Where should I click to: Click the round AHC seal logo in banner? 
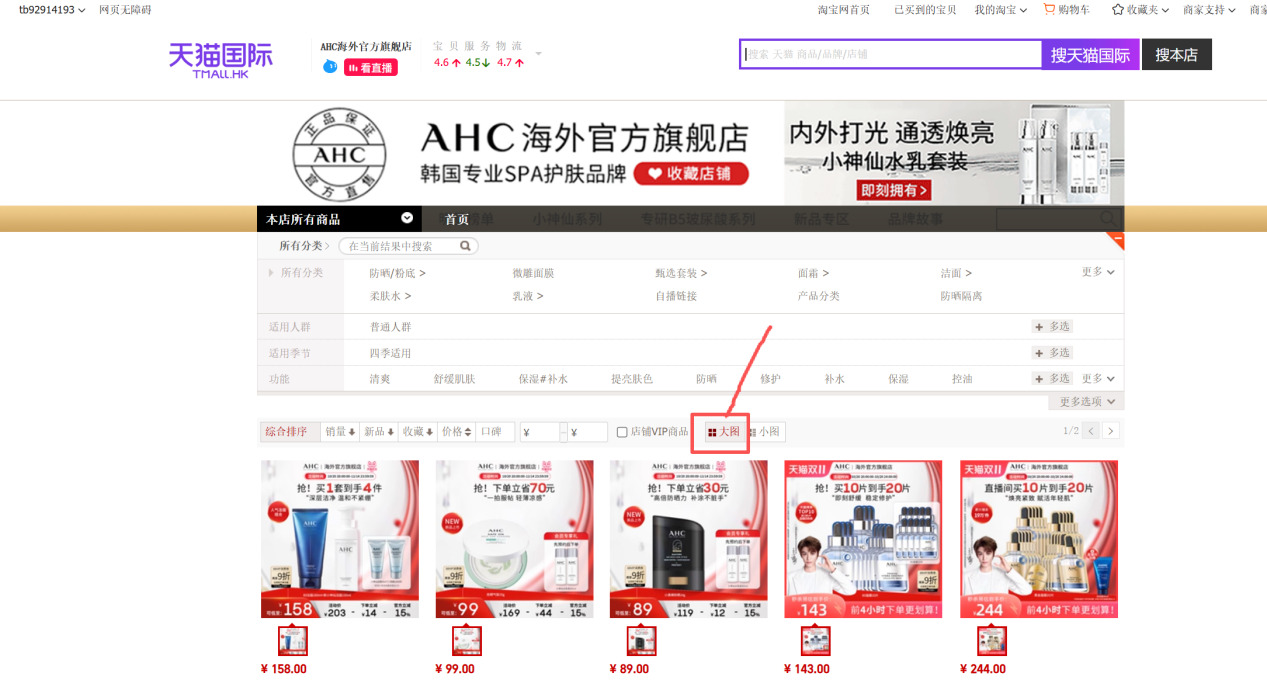point(338,153)
